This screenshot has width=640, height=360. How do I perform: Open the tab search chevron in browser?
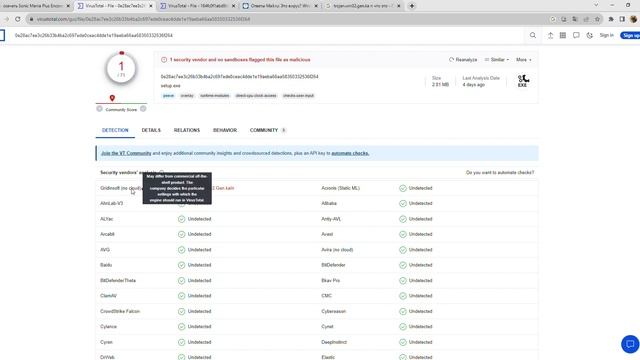coord(596,5)
